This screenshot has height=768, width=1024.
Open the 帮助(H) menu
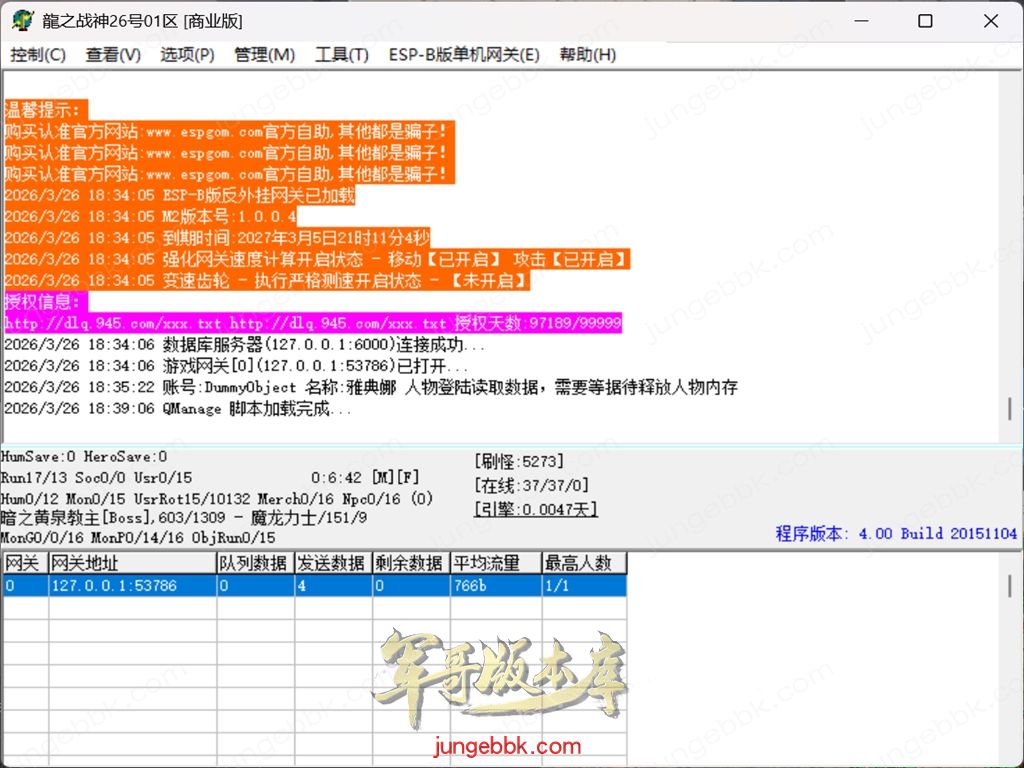(x=587, y=55)
